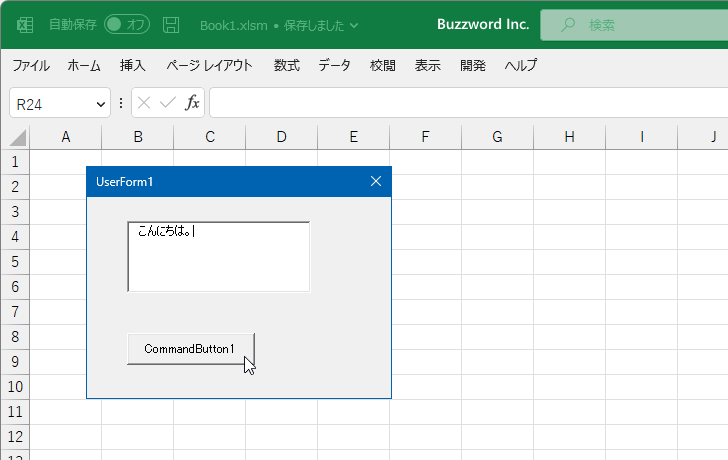728x460 pixels.
Task: Select column F header
Action: [x=426, y=137]
